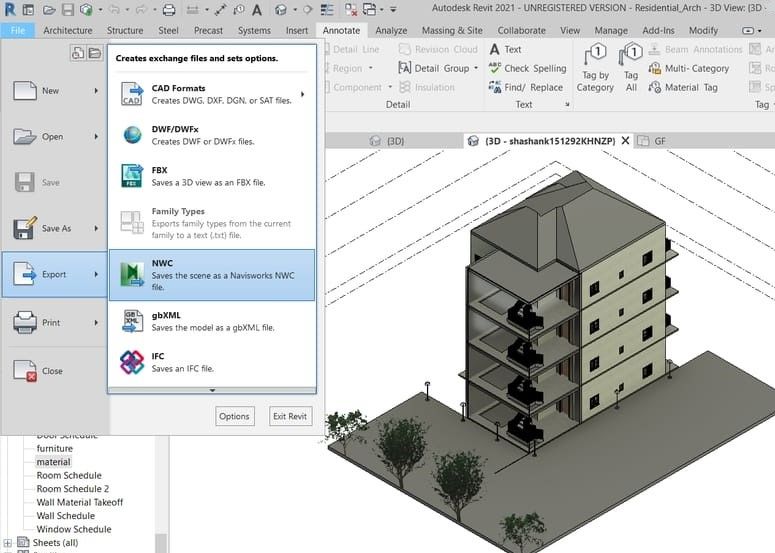Expand the Save As submenu arrow
Screen dimensions: 775x553
tap(96, 228)
